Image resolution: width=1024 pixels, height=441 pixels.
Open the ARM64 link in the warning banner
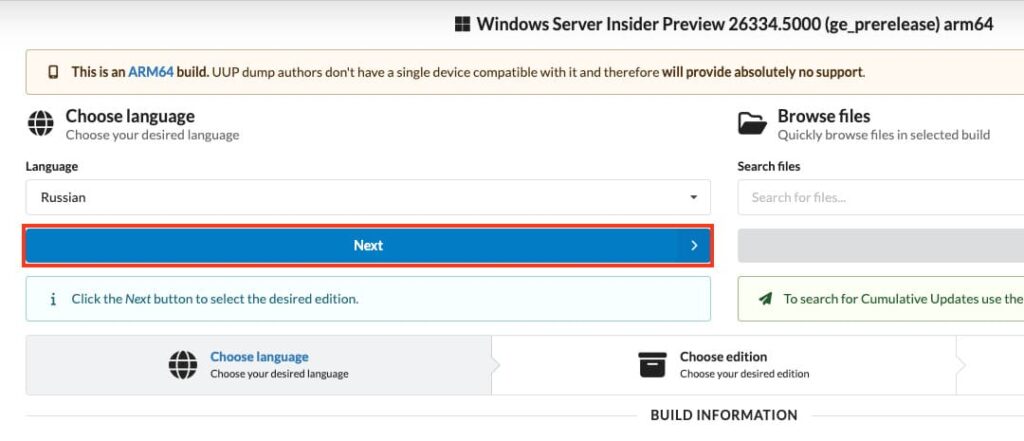(x=151, y=72)
